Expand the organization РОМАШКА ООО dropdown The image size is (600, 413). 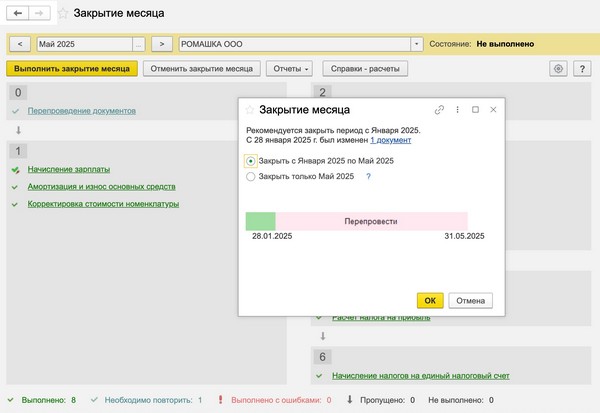416,44
